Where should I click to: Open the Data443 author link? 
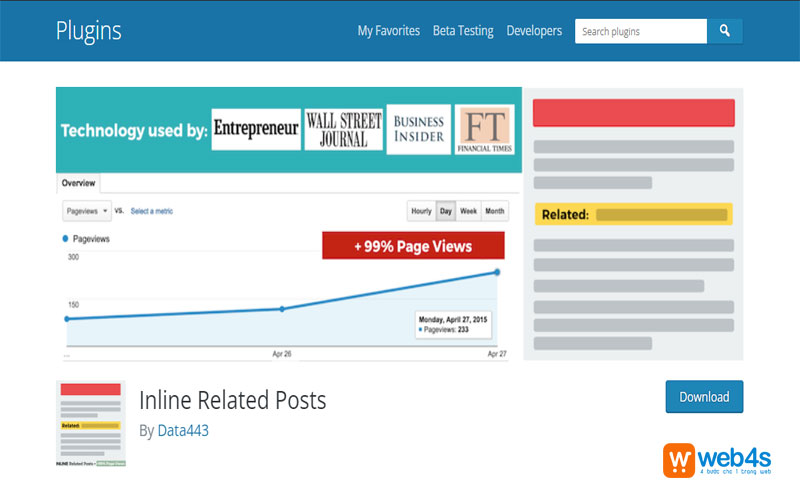pyautogui.click(x=182, y=431)
